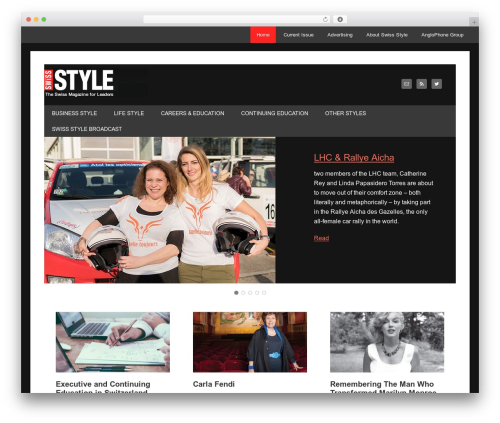Select the fourth slider dot
The height and width of the screenshot is (423, 500).
[x=257, y=293]
